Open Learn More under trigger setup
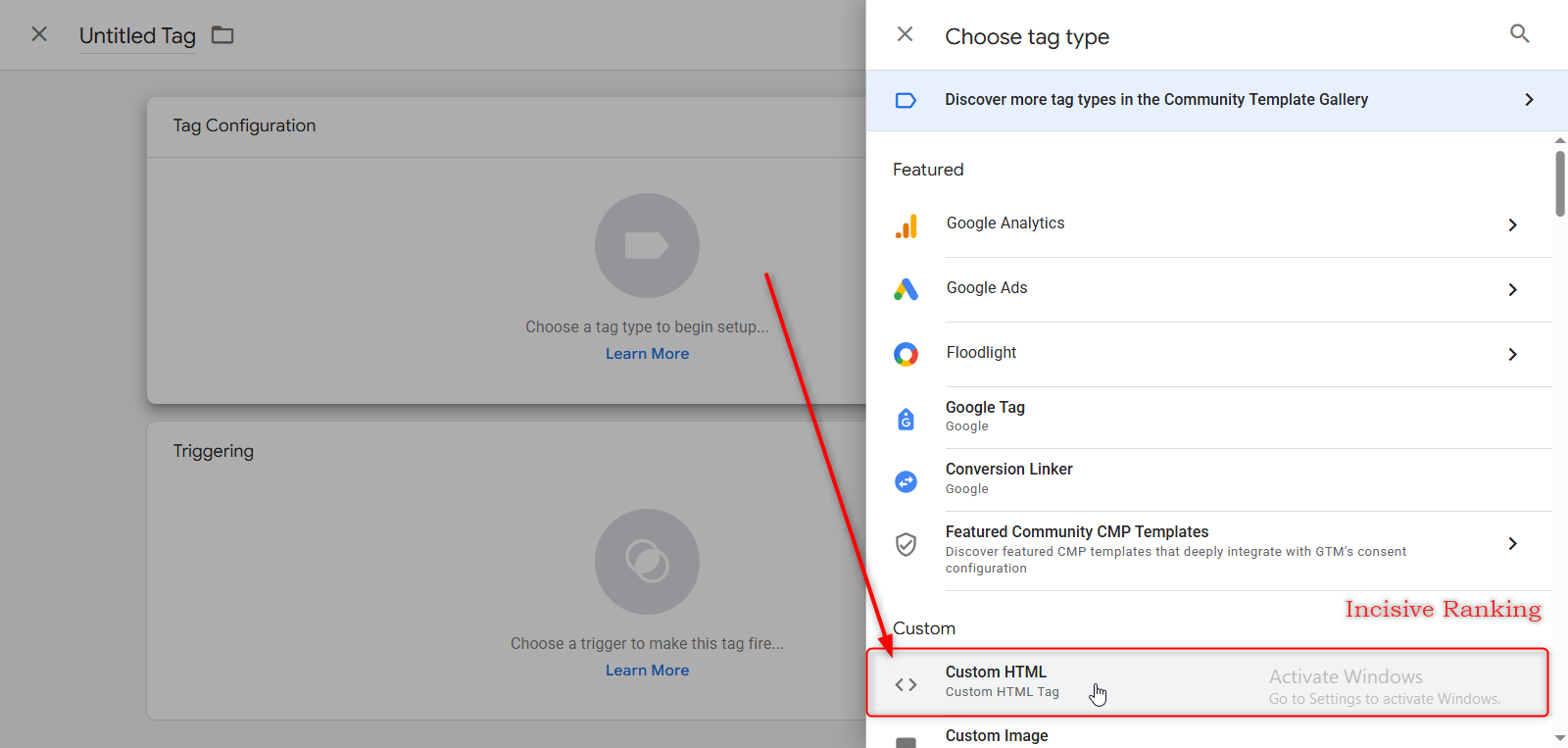The width and height of the screenshot is (1568, 748). (647, 671)
